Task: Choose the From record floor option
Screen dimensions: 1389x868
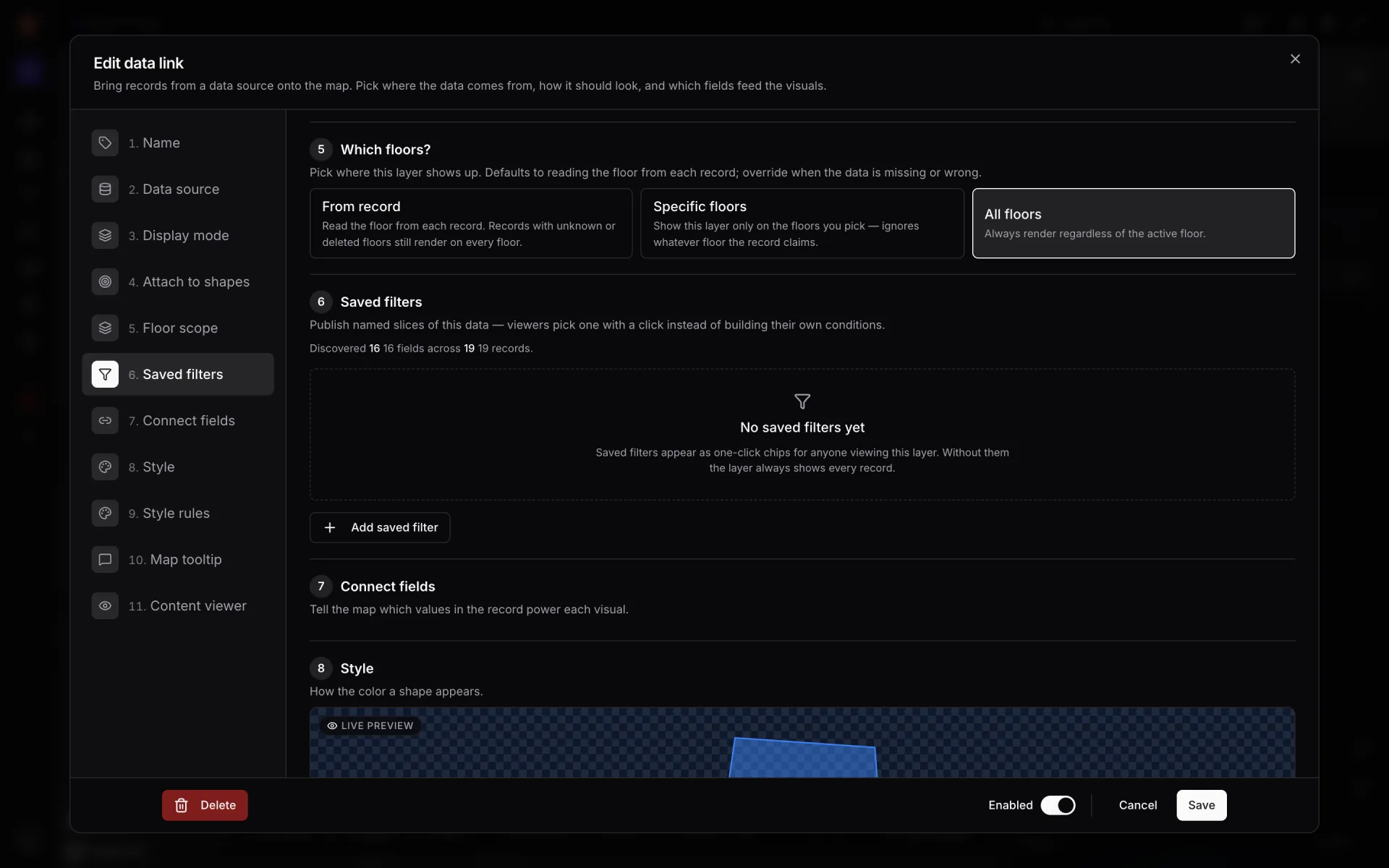Action: 471,223
